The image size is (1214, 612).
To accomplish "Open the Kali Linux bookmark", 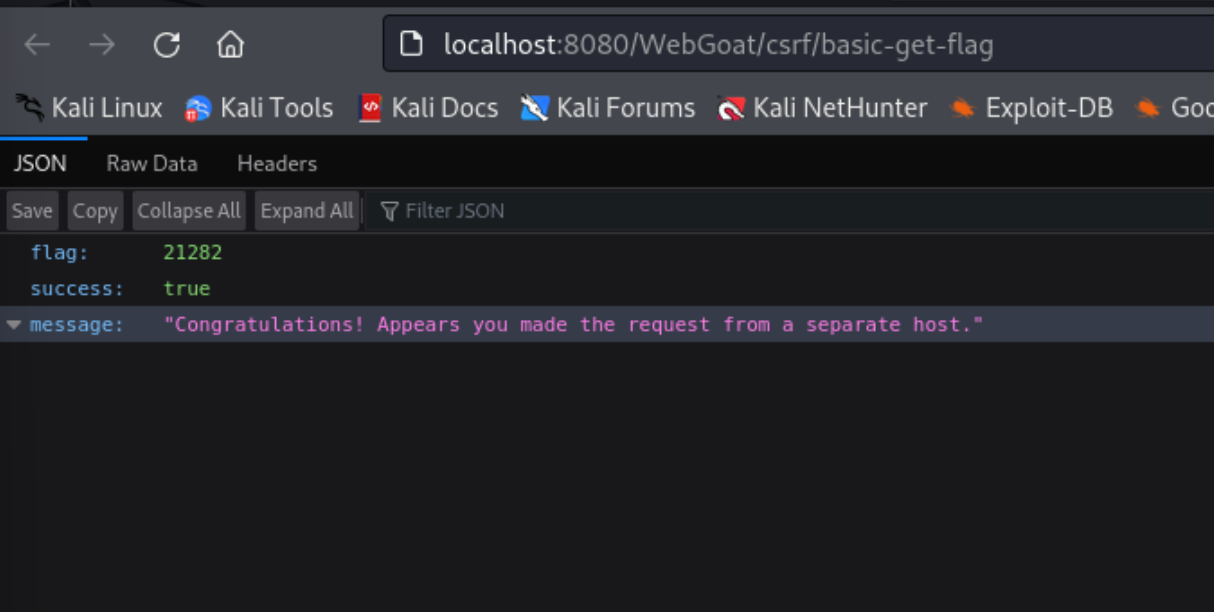I will tap(90, 108).
